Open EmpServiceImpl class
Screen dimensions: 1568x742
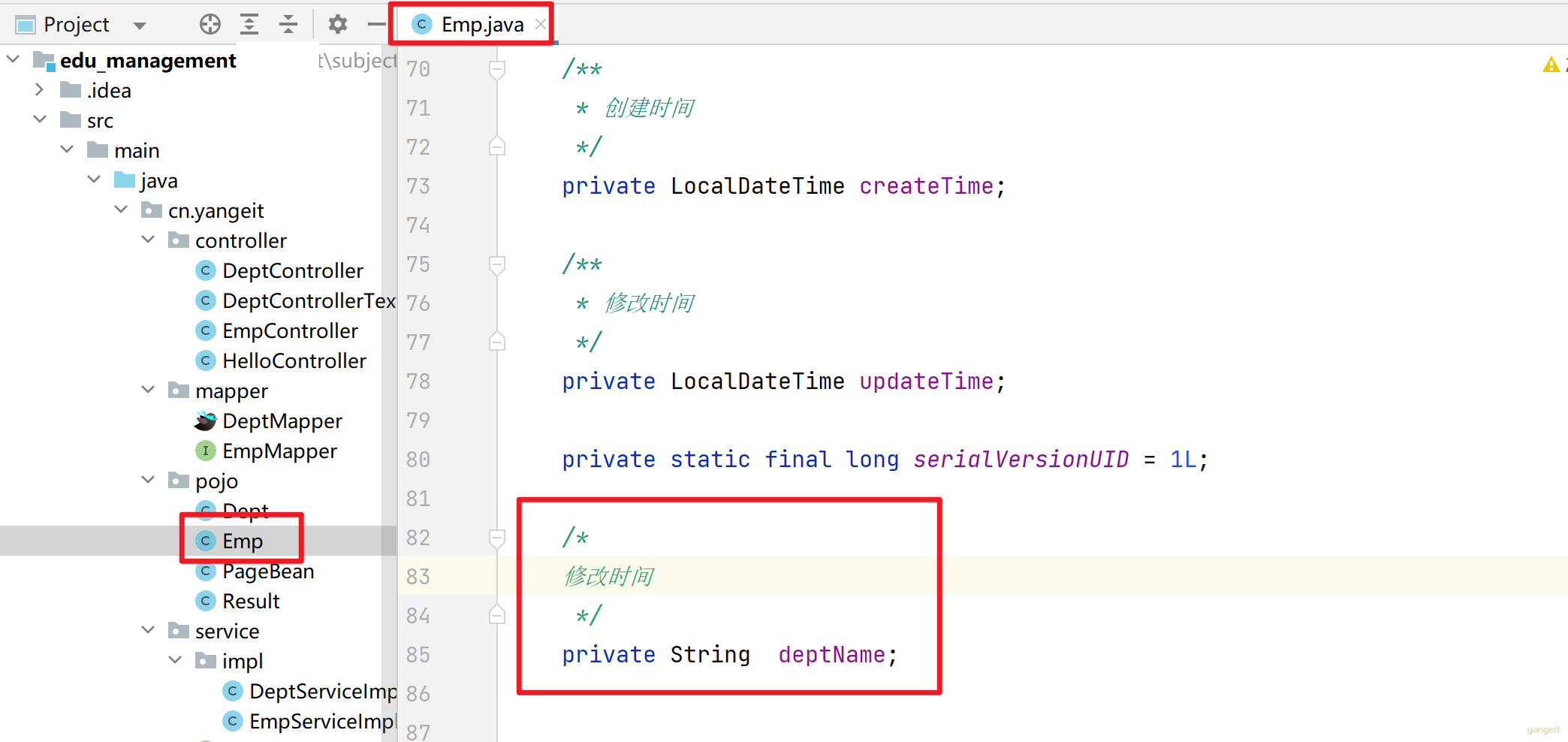321,721
